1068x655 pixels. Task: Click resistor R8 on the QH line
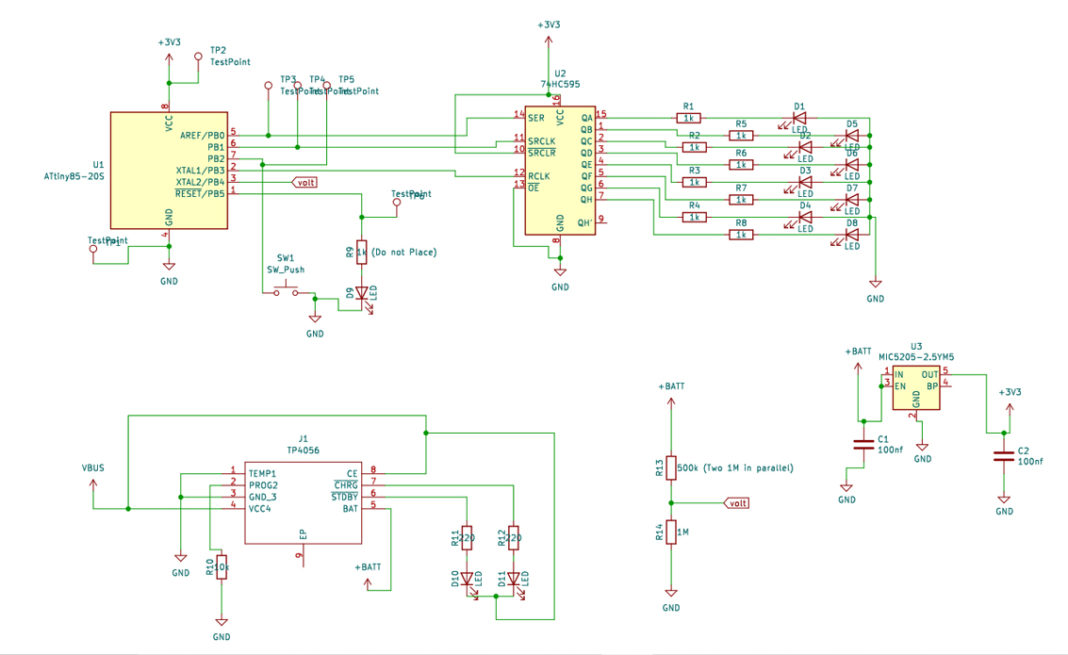(x=741, y=235)
